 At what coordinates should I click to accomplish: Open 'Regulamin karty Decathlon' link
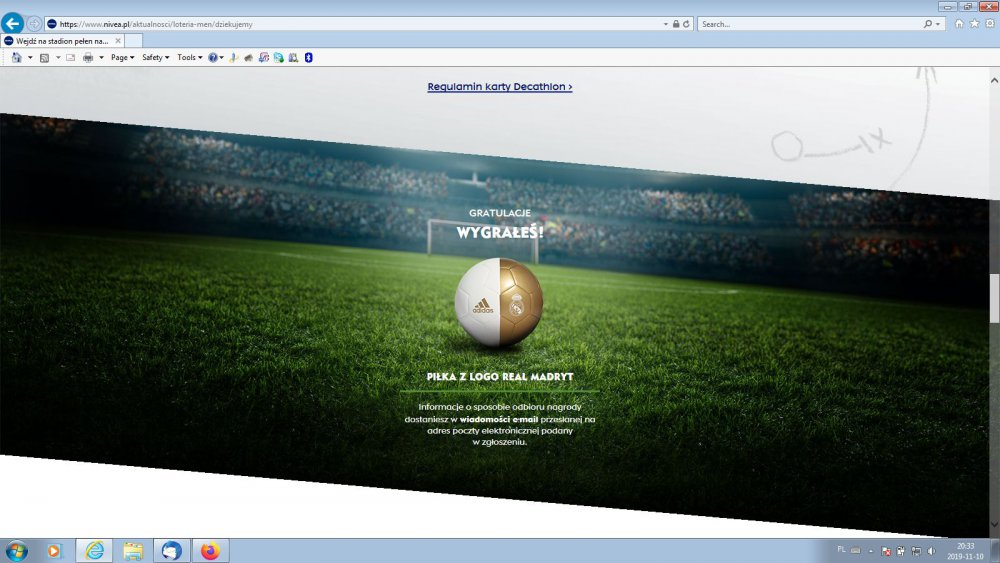(x=499, y=87)
